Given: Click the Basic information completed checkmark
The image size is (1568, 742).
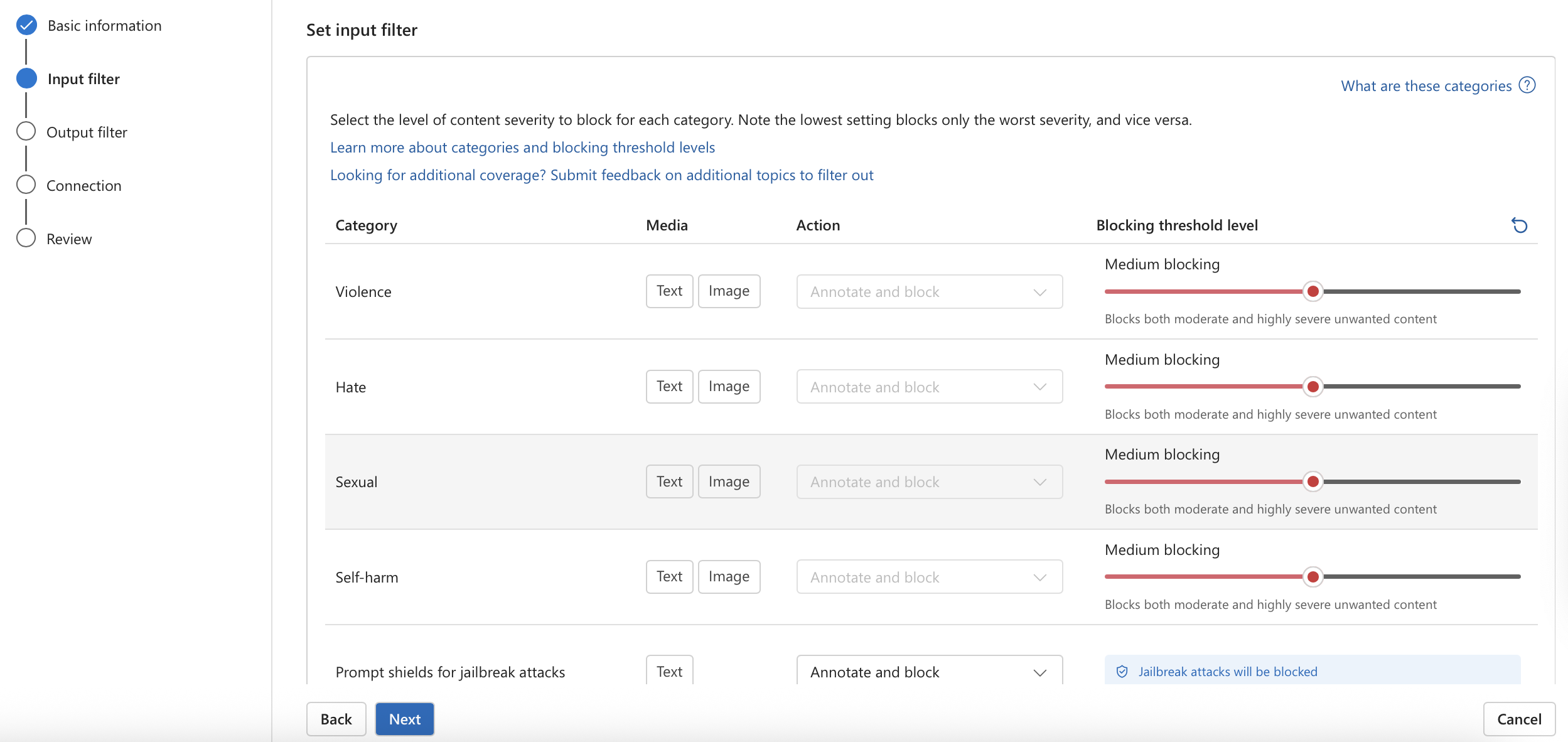Looking at the screenshot, I should click(x=26, y=25).
